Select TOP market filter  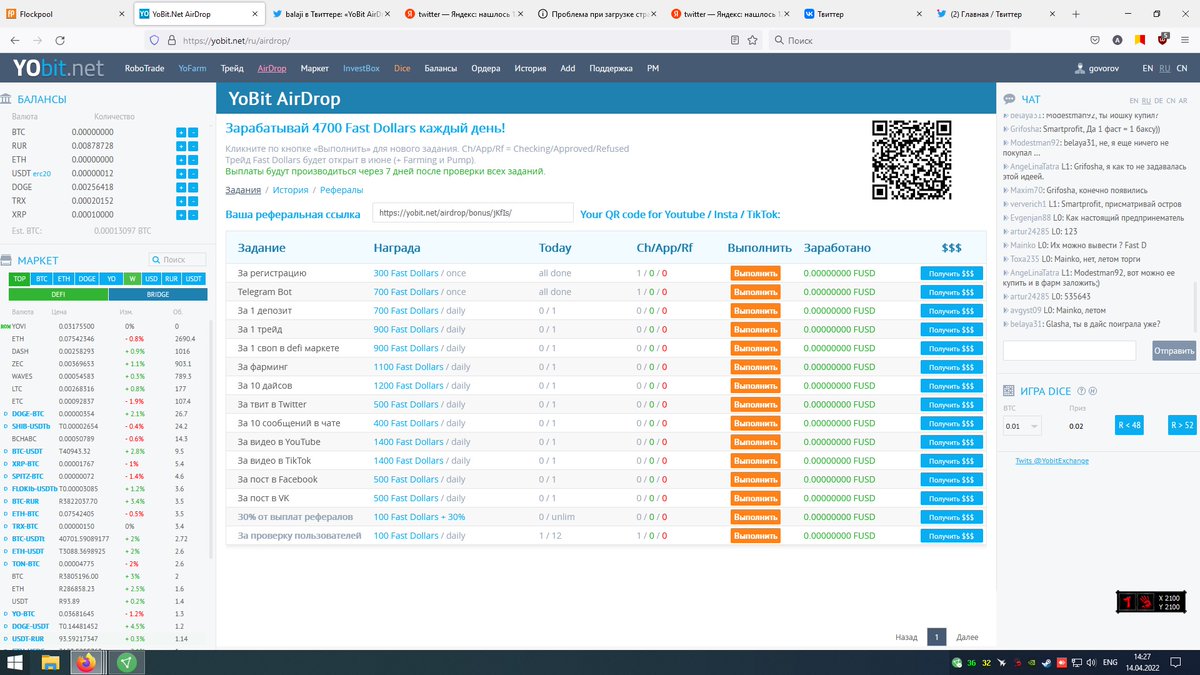coord(20,279)
